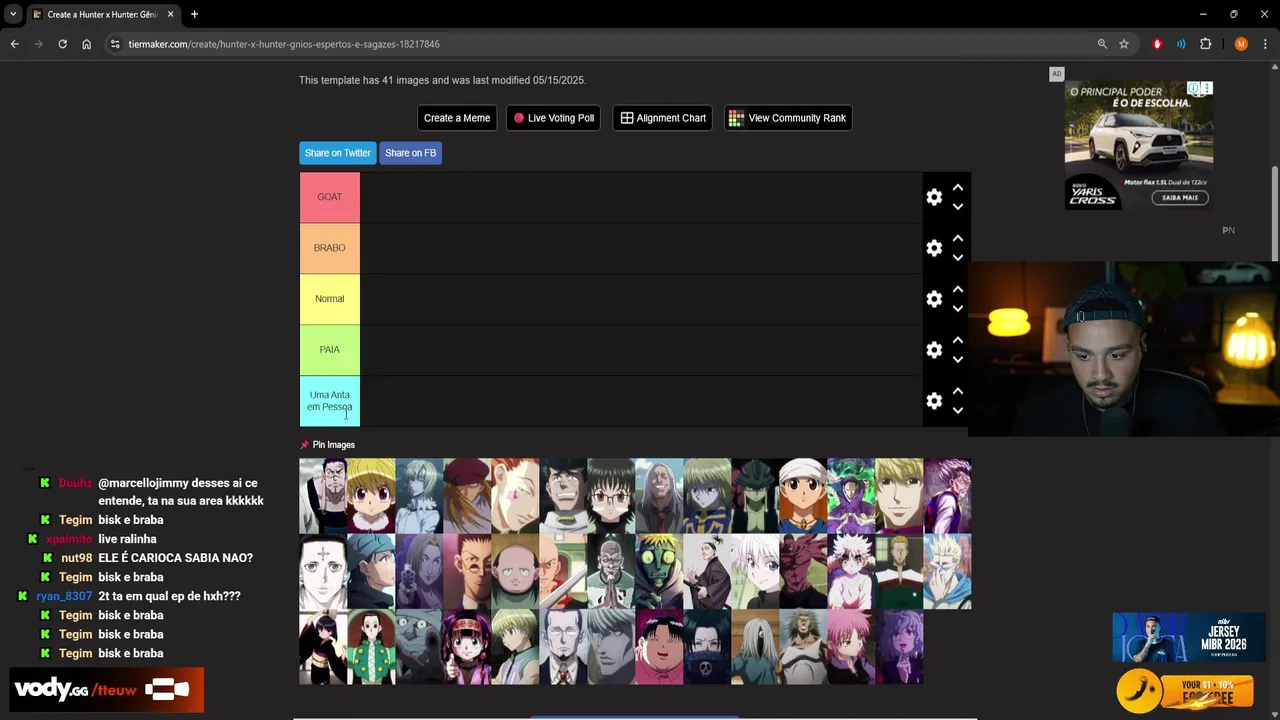Move Uma Anta em Pessoa row up
The height and width of the screenshot is (720, 1280).
click(957, 391)
